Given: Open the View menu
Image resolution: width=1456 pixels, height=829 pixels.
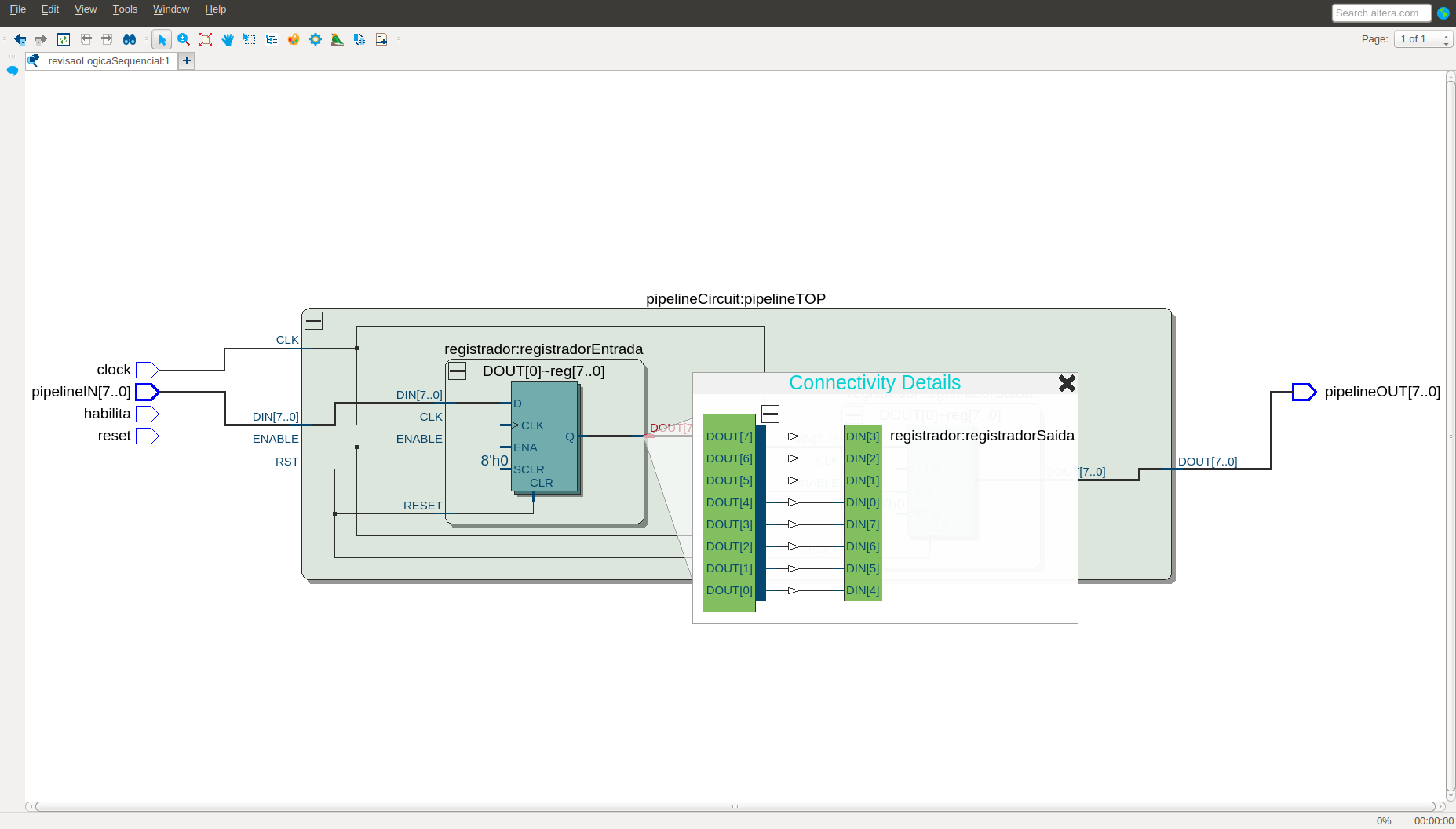Looking at the screenshot, I should (86, 9).
